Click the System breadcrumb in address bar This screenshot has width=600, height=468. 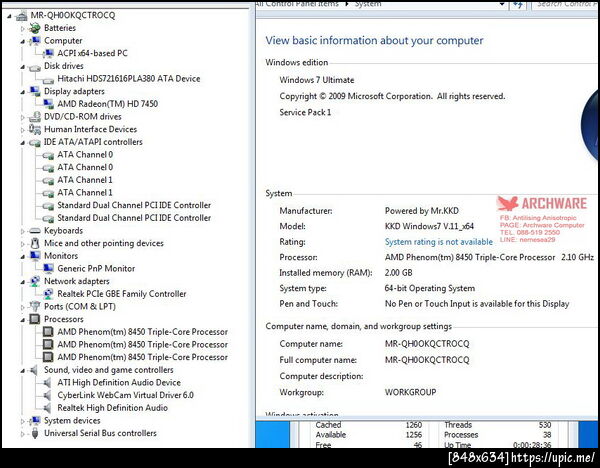pyautogui.click(x=368, y=4)
